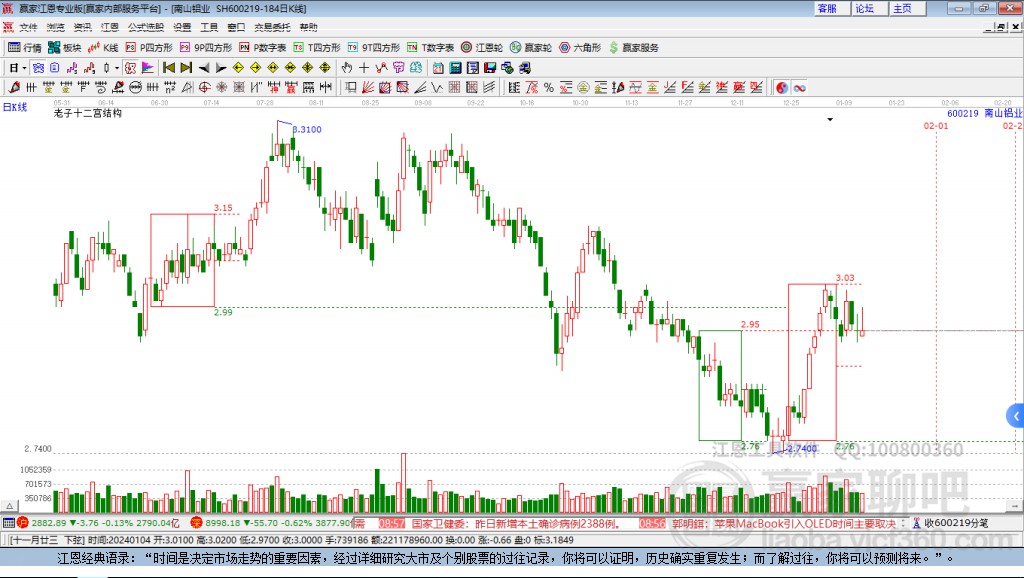Image resolution: width=1024 pixels, height=578 pixels.
Task: Click the red floppy save icon
Action: (x=490, y=68)
